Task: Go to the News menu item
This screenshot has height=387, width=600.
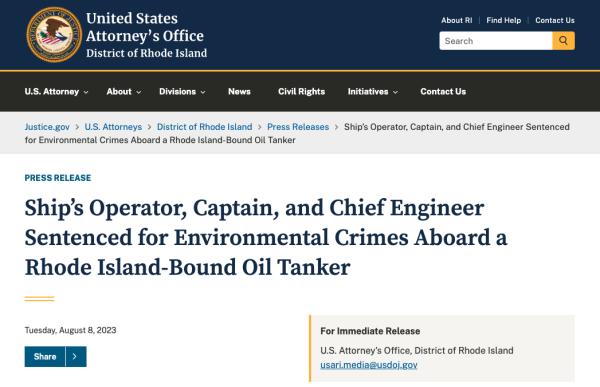Action: [239, 91]
